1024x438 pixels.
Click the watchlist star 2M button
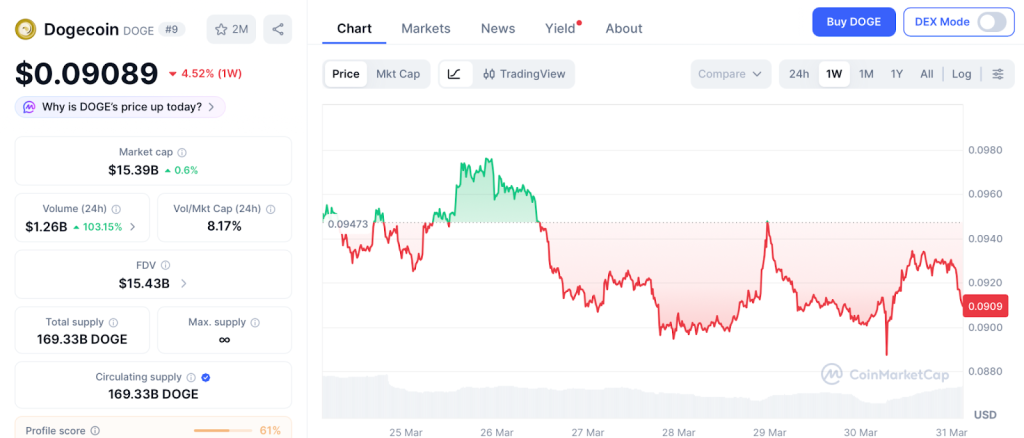tap(231, 29)
